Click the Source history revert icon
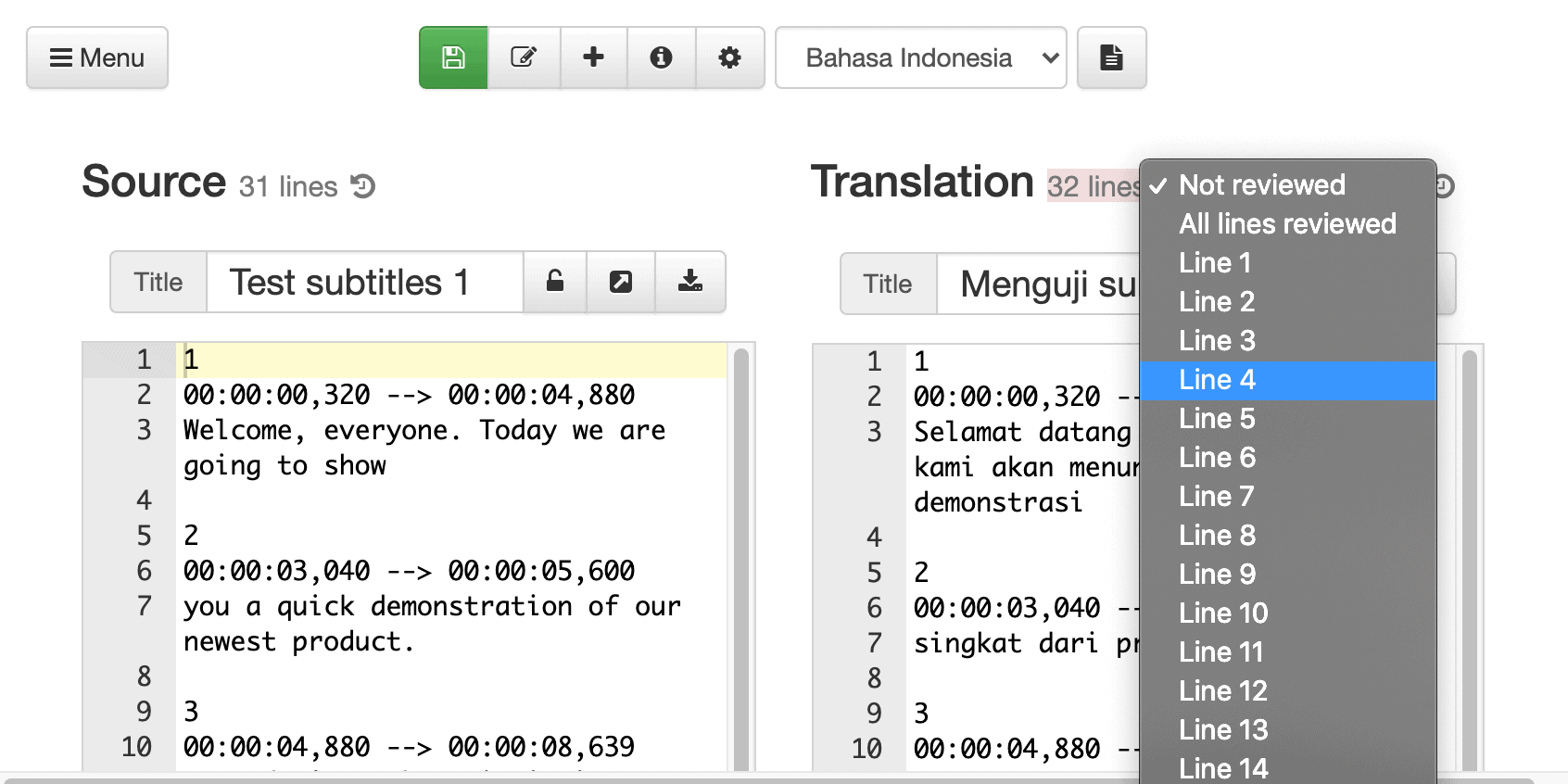The height and width of the screenshot is (784, 1568). click(x=362, y=186)
